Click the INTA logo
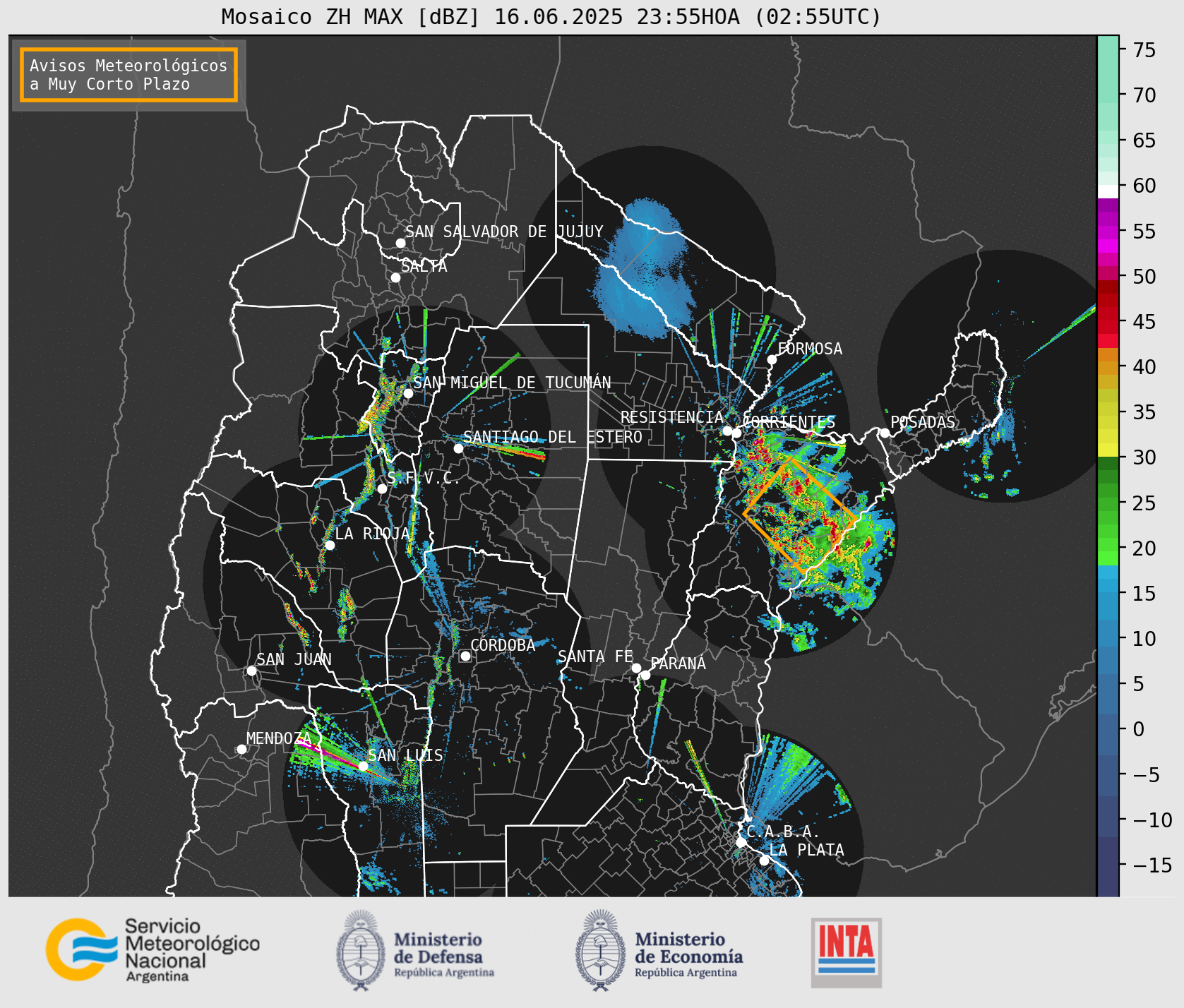 (847, 952)
